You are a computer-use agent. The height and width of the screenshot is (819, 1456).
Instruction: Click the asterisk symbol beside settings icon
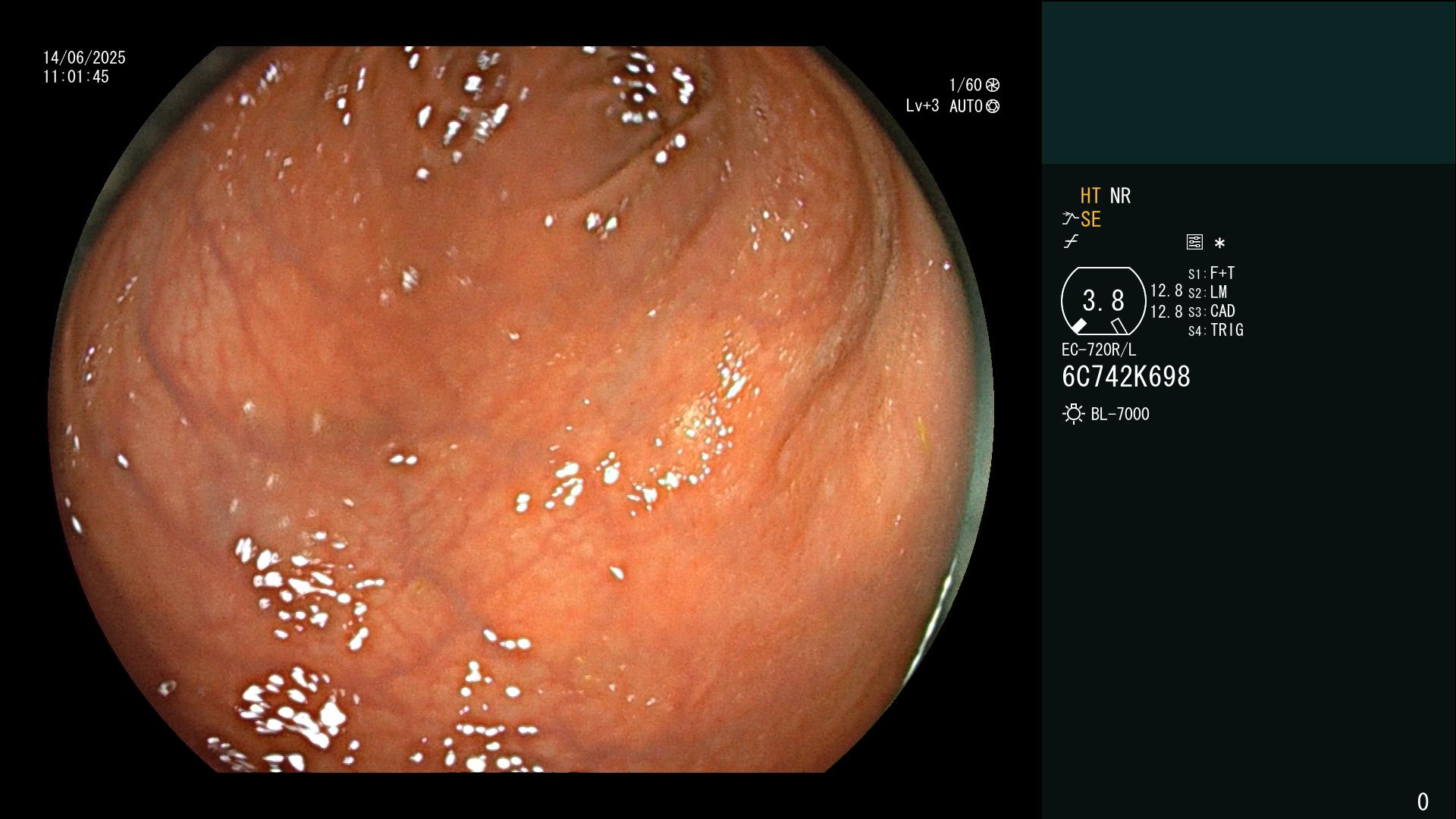pos(1219,243)
